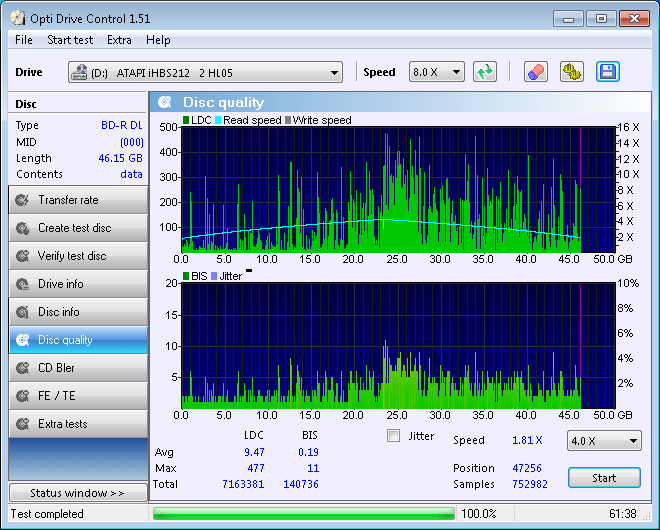The height and width of the screenshot is (530, 660).
Task: Show the Drive info panel
Action: click(x=78, y=284)
